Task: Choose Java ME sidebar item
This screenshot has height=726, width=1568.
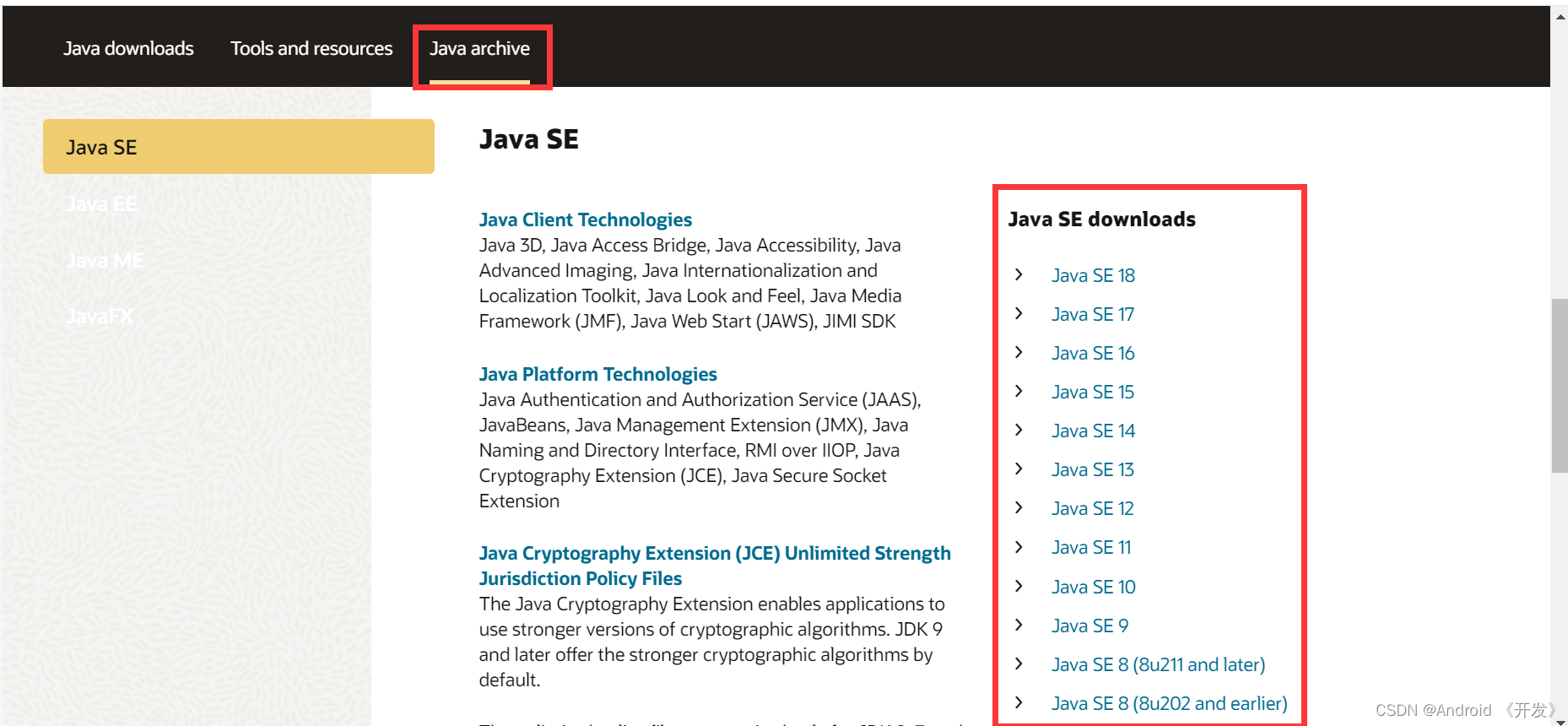Action: [x=105, y=261]
